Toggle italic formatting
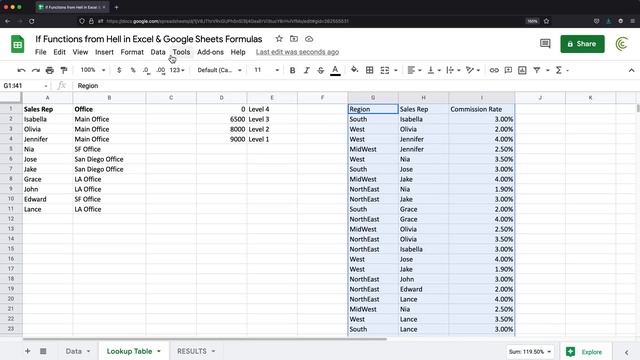640x360 pixels. point(307,70)
